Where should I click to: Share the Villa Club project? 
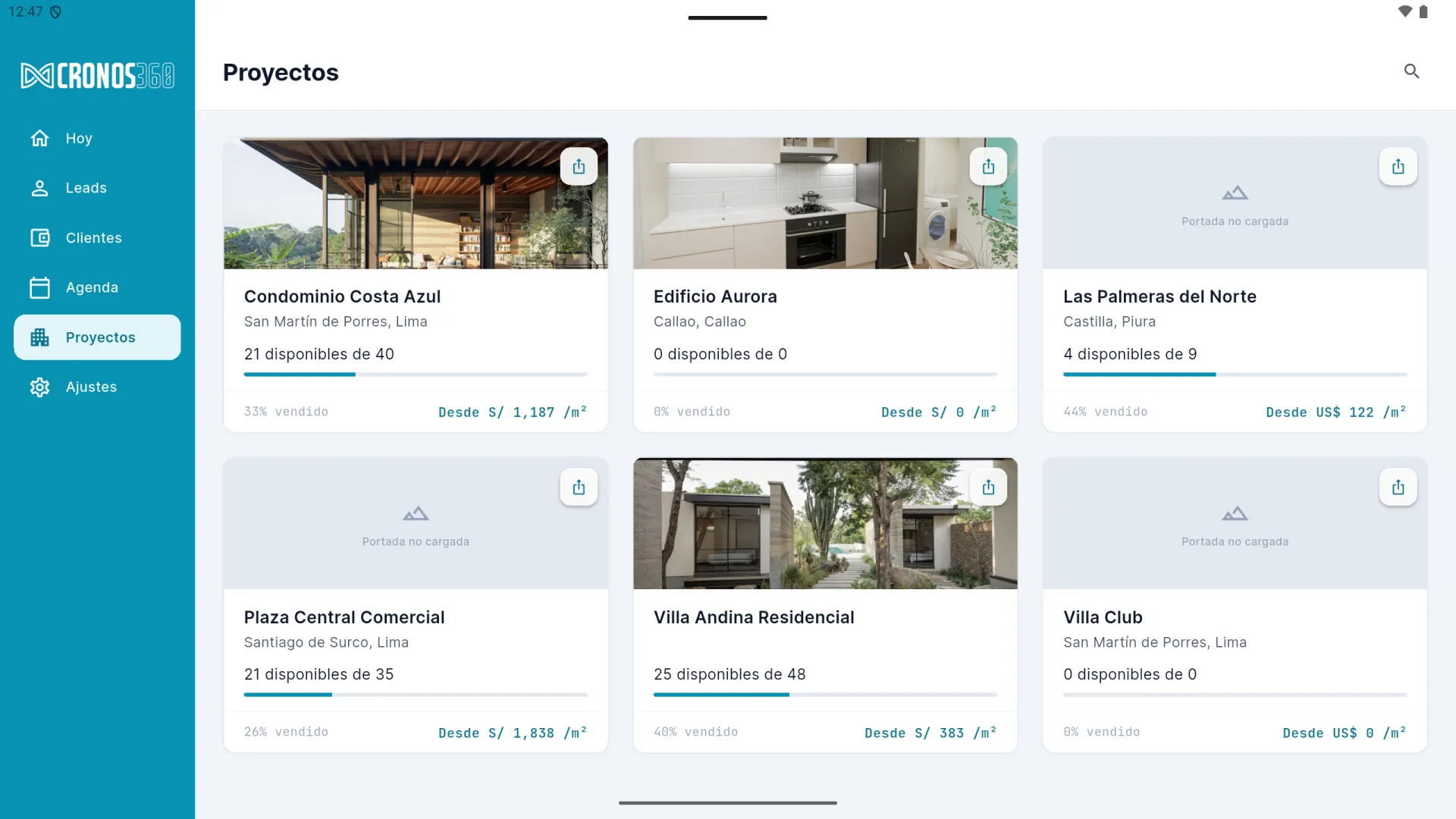1398,487
